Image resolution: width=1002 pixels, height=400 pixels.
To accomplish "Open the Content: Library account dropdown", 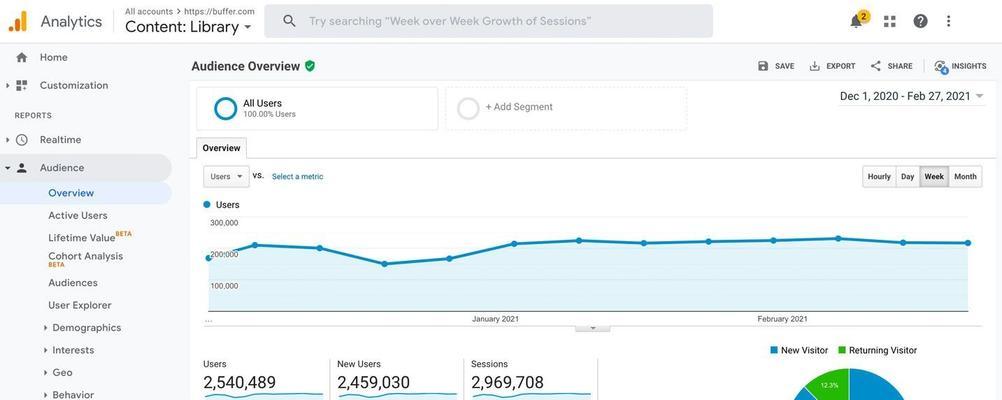I will coord(188,27).
